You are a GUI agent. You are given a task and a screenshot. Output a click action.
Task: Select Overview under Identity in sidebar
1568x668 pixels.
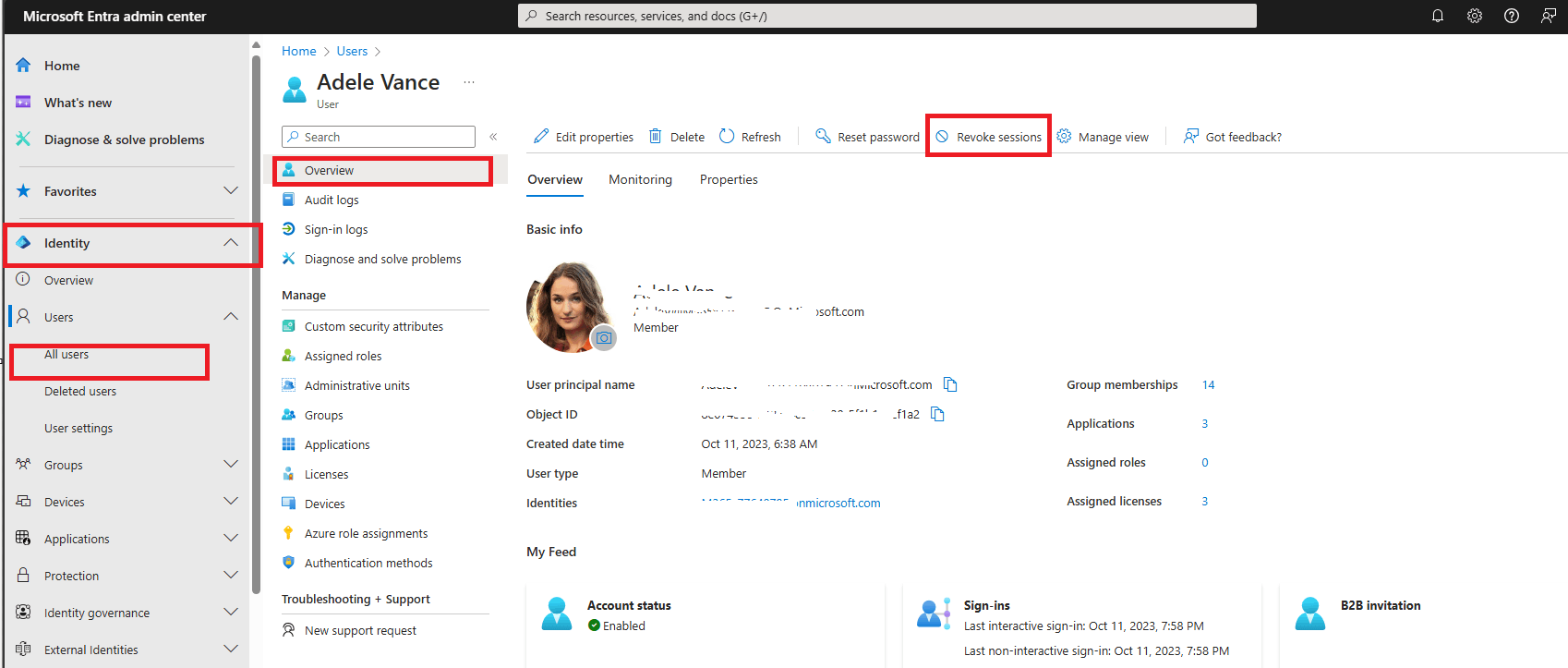[x=68, y=280]
